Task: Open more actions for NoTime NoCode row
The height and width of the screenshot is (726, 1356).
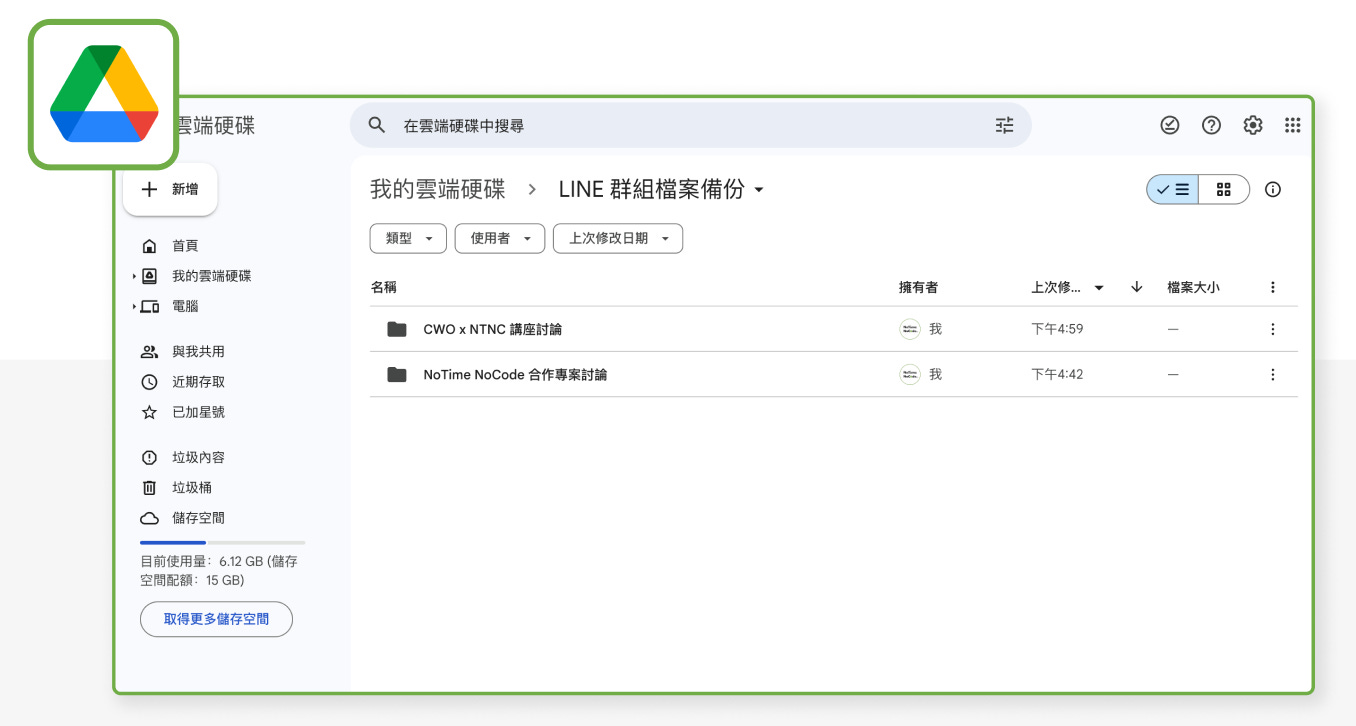Action: (x=1273, y=375)
